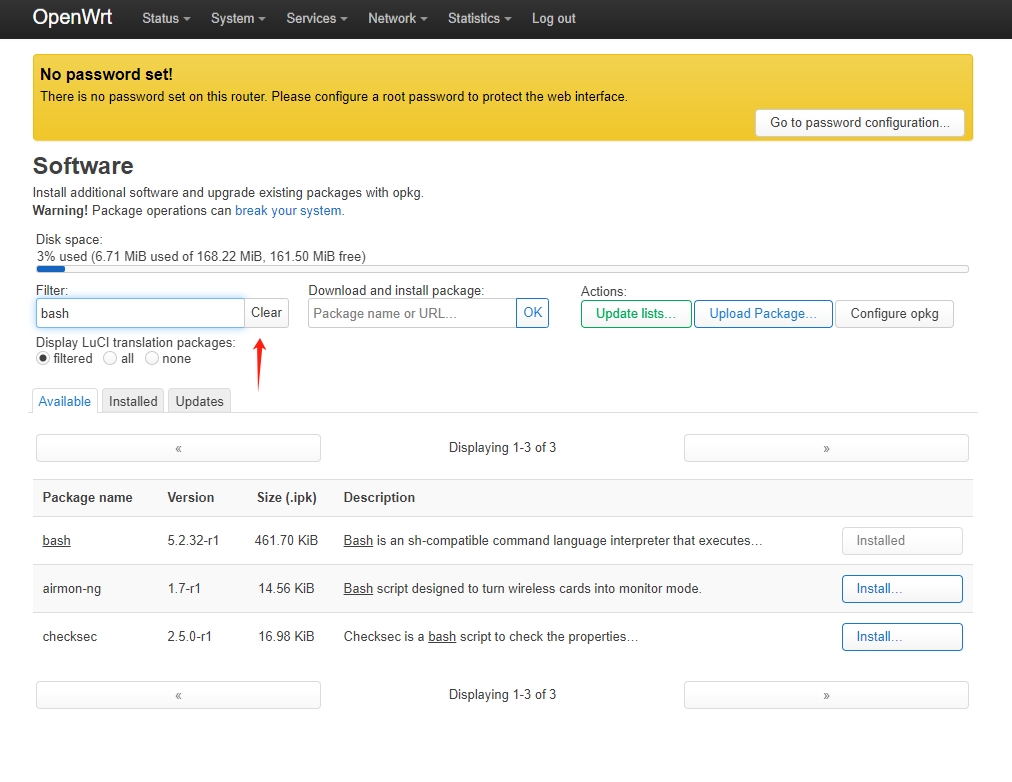Click the bottom Displaying 1-3 of 3 text
The image size is (1012, 782).
click(x=502, y=694)
